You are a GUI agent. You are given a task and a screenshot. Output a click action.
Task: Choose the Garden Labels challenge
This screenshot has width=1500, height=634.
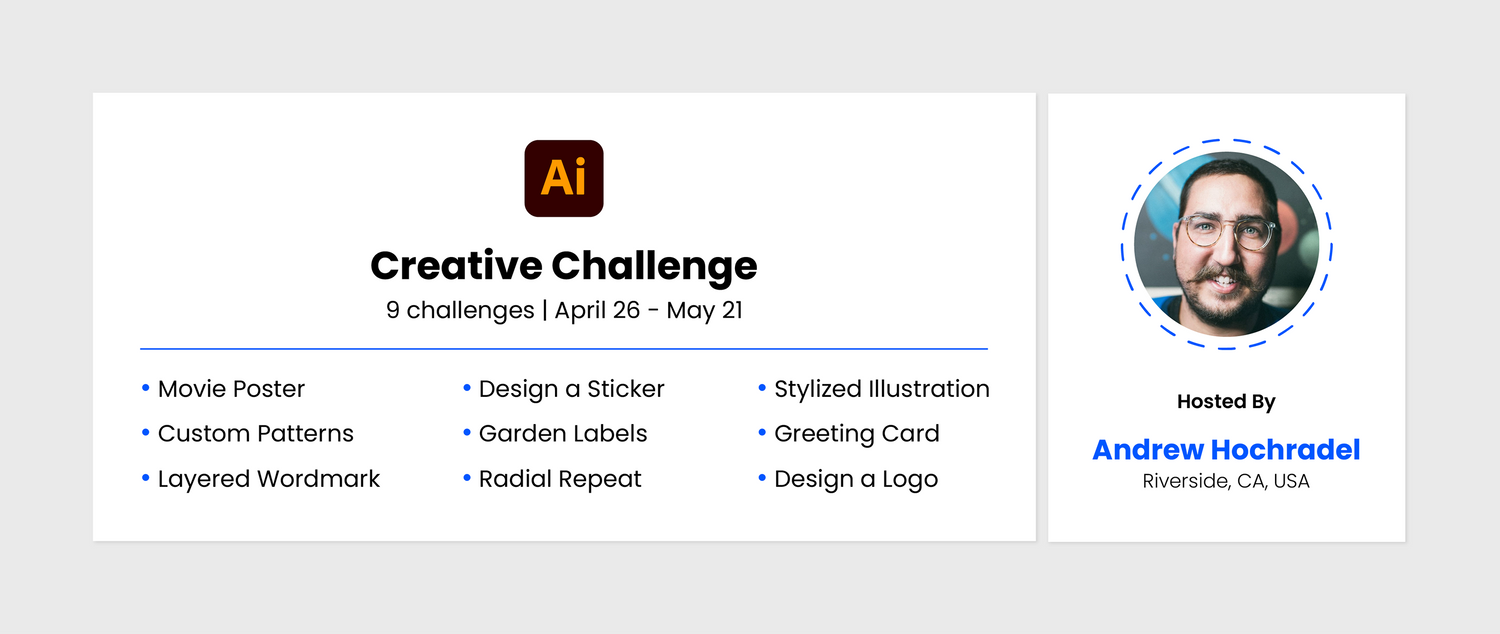[x=563, y=434]
